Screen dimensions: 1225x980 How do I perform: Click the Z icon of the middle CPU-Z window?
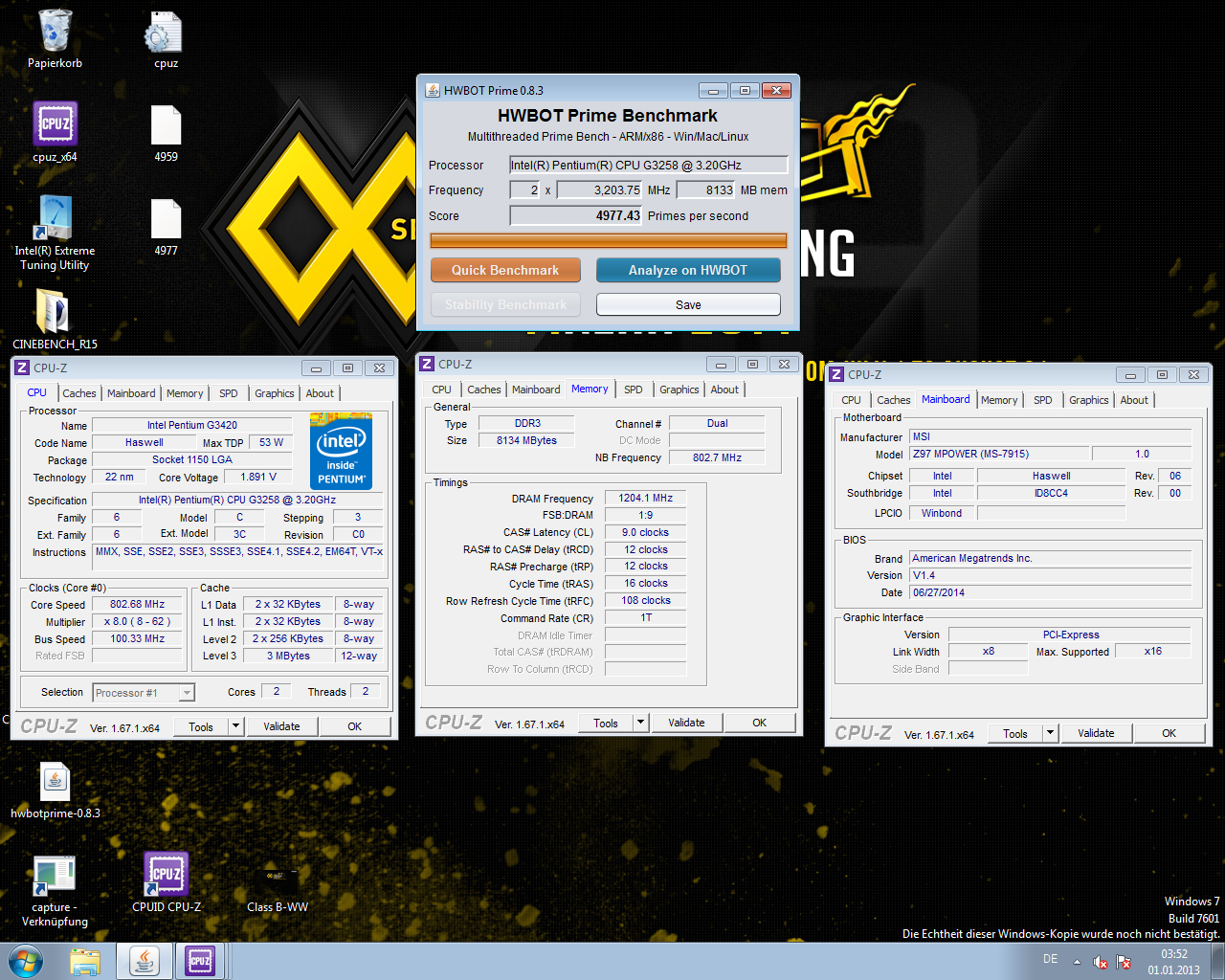[427, 364]
